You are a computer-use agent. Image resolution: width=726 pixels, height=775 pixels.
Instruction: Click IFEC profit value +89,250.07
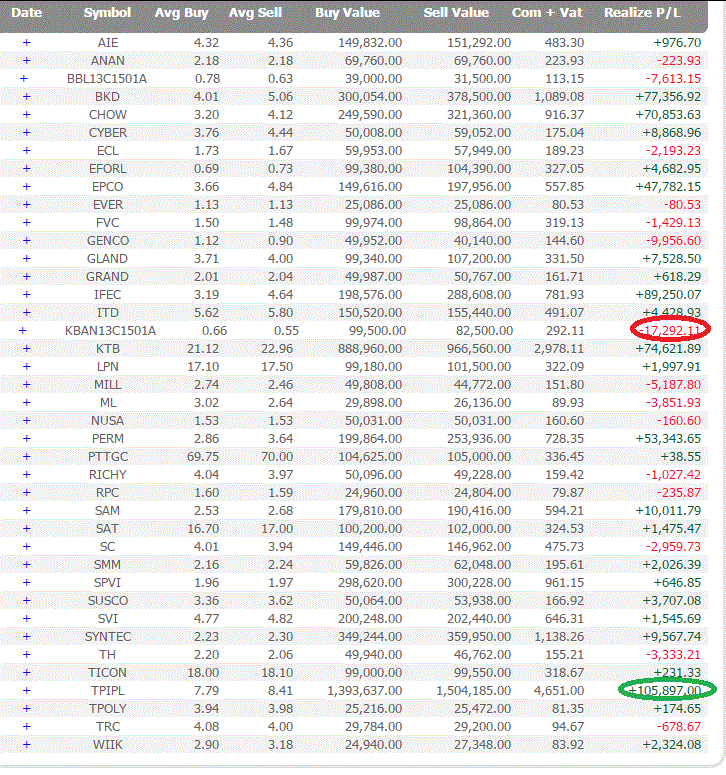click(668, 295)
